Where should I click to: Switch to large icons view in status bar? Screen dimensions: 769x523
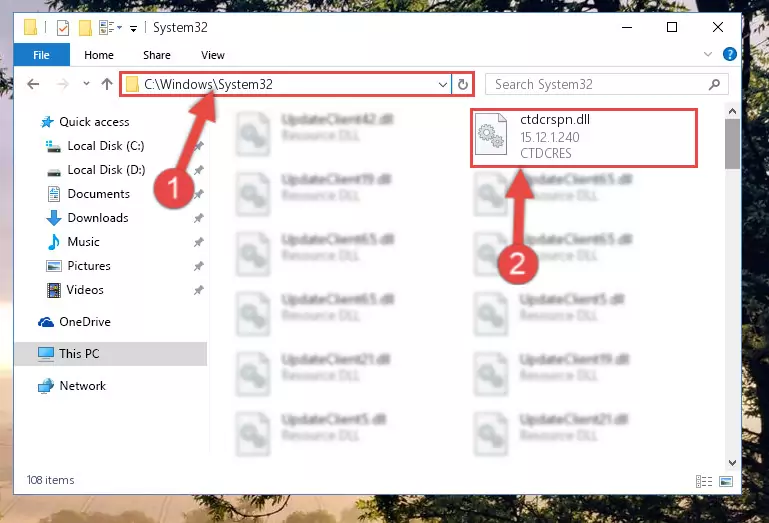[x=726, y=481]
